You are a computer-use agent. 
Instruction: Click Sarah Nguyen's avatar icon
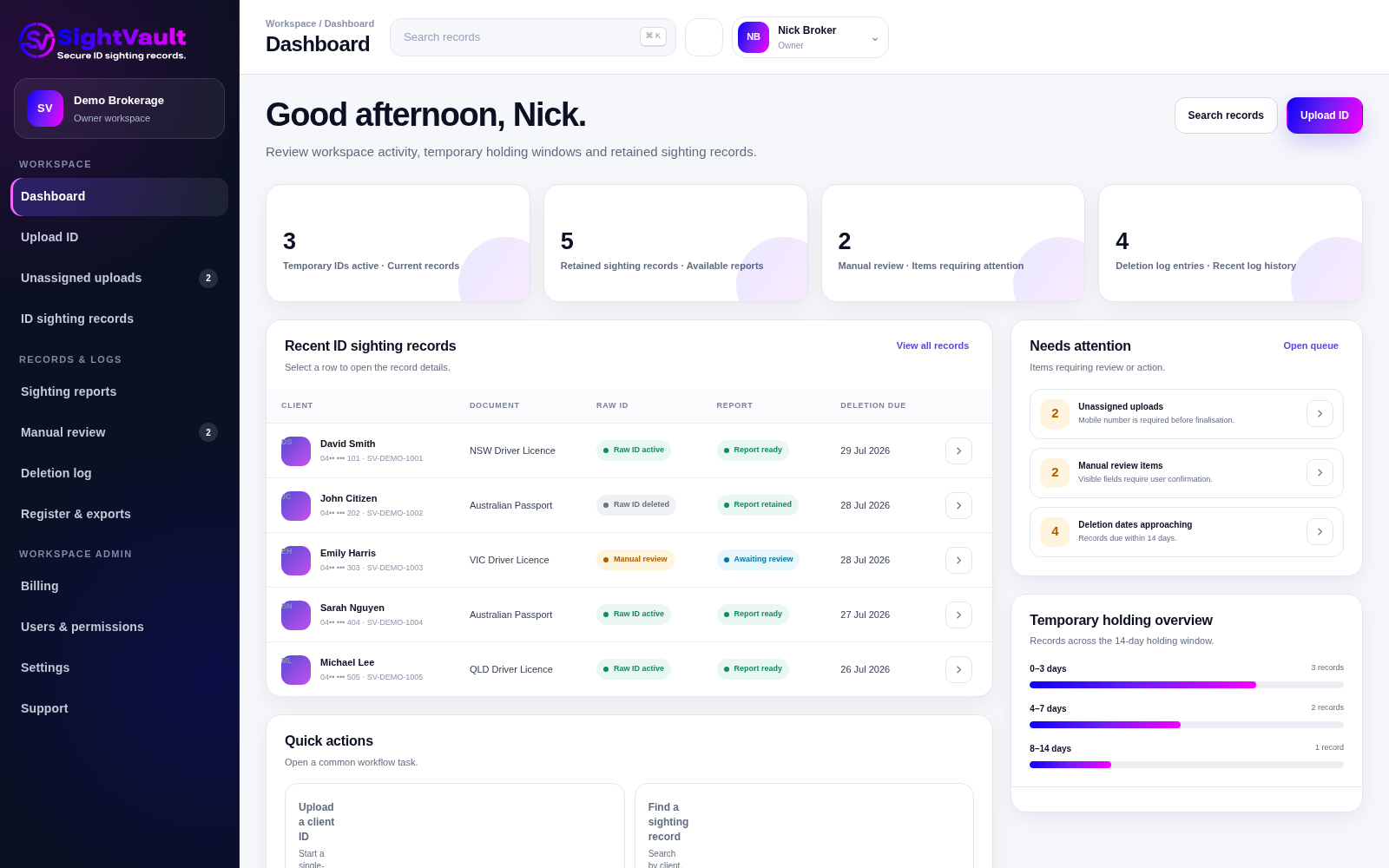click(296, 615)
